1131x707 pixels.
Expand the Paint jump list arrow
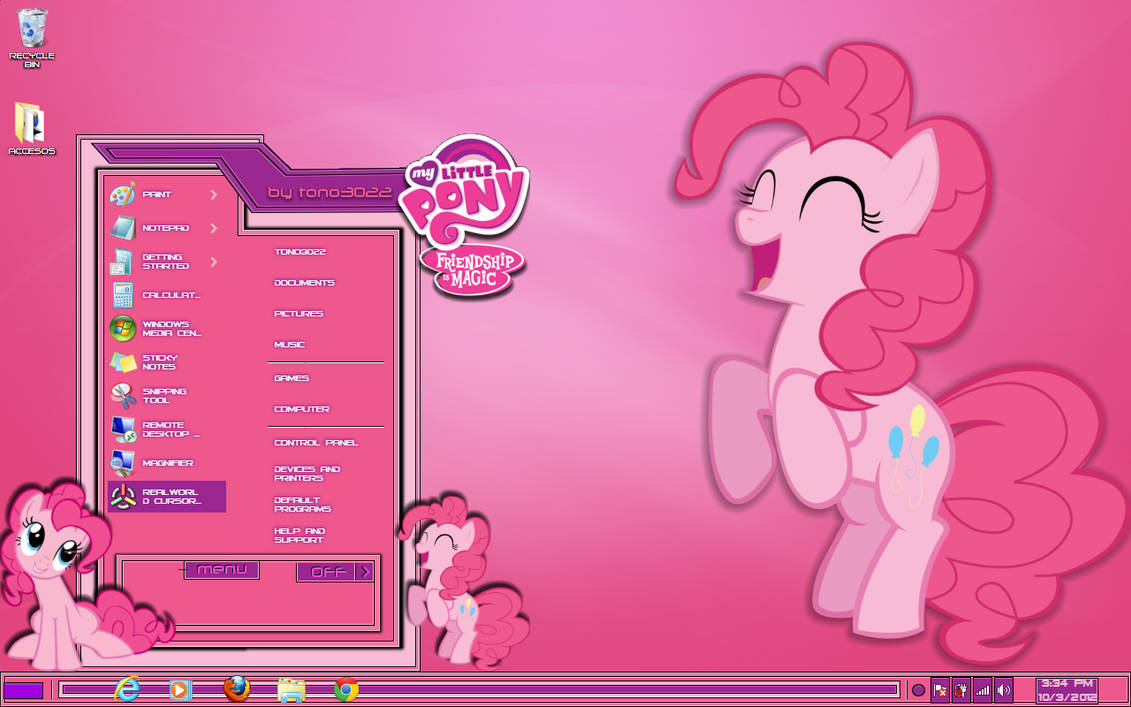click(212, 195)
